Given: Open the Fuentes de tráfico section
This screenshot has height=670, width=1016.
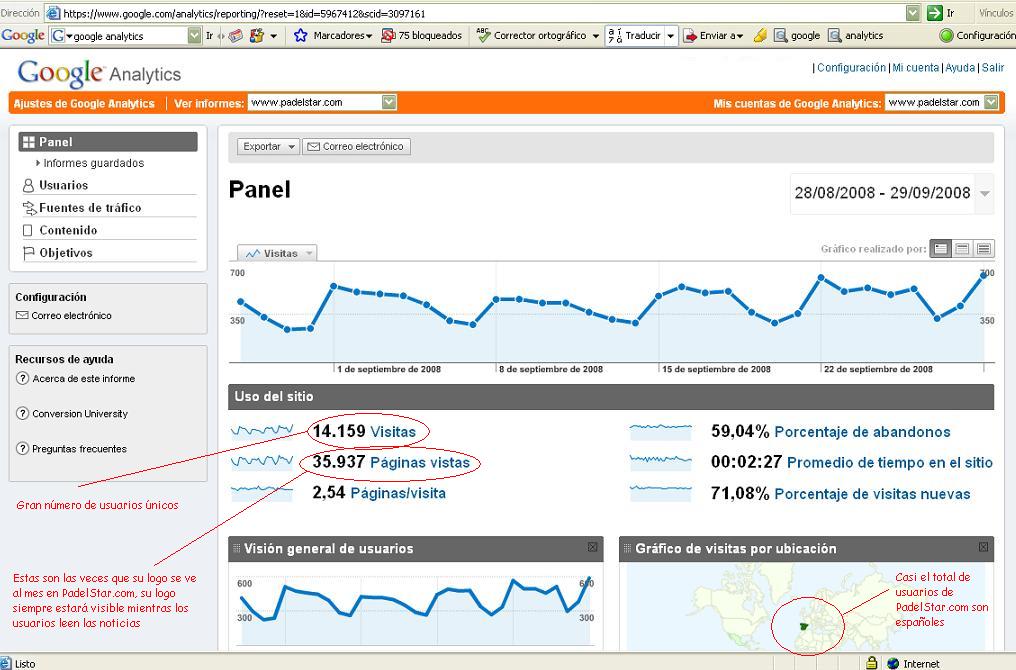Looking at the screenshot, I should pos(89,208).
